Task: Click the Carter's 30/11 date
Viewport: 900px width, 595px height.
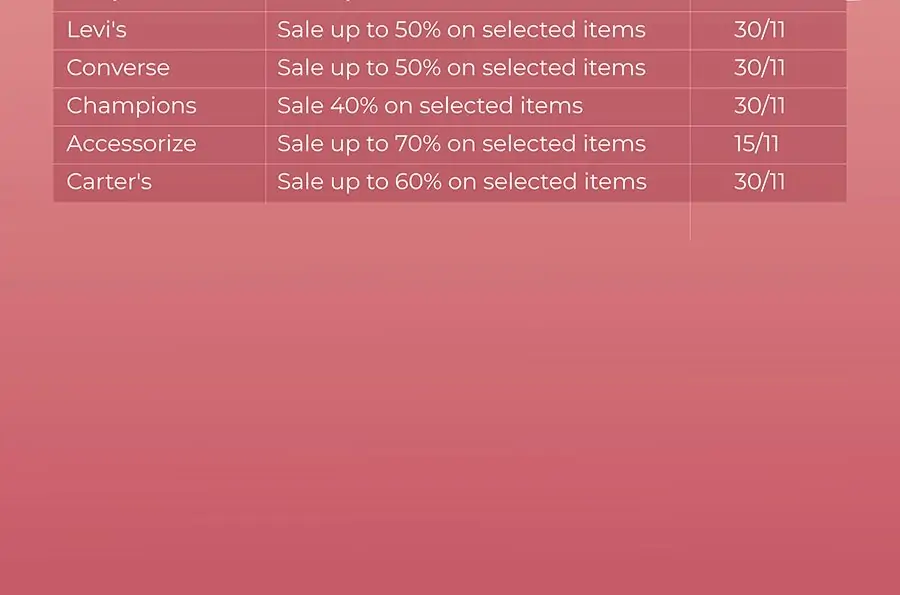Action: [x=759, y=182]
